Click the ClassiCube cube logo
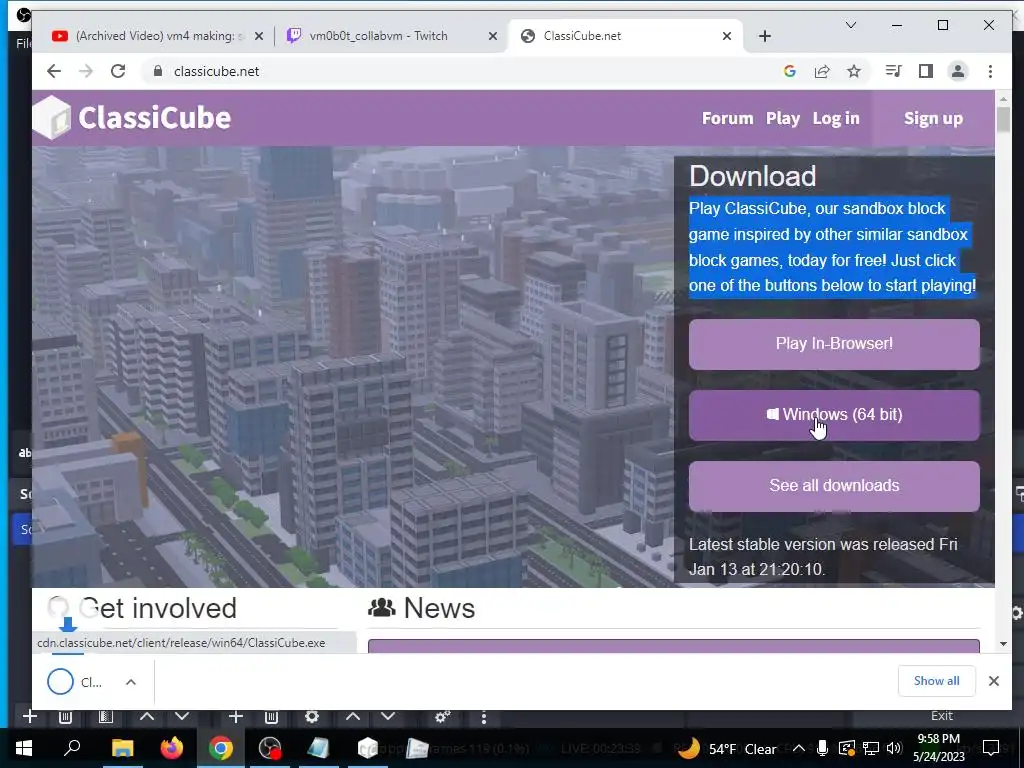Screen dimensions: 1024x768 52,118
